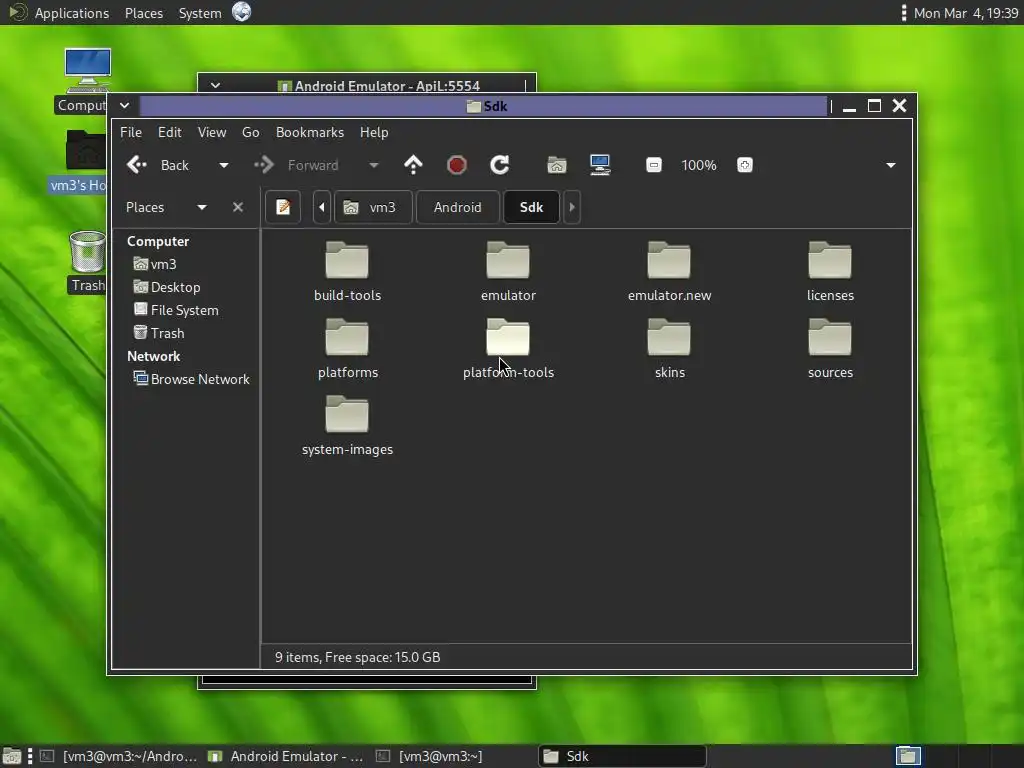Viewport: 1024px width, 768px height.
Task: Click the Android Emulator window title bar
Action: click(379, 86)
